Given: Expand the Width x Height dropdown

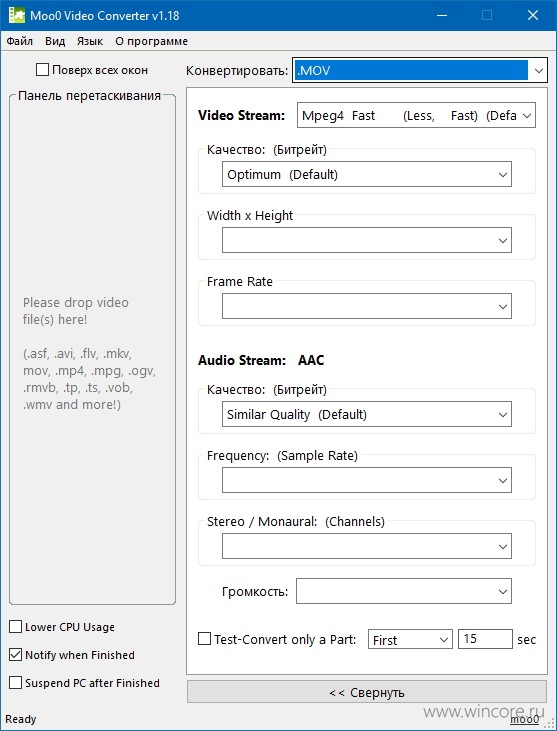Looking at the screenshot, I should coord(366,240).
